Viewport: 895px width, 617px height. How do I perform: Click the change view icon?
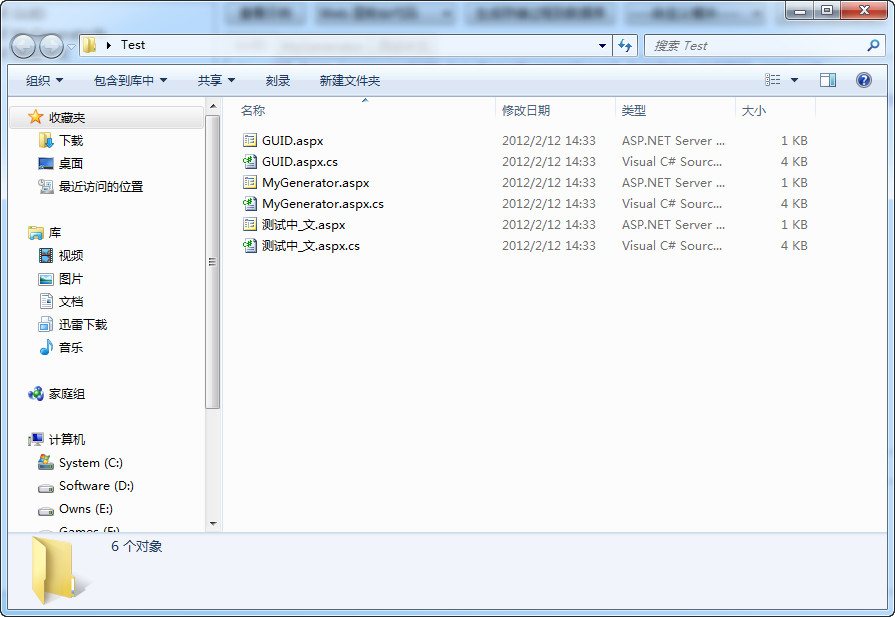point(772,80)
